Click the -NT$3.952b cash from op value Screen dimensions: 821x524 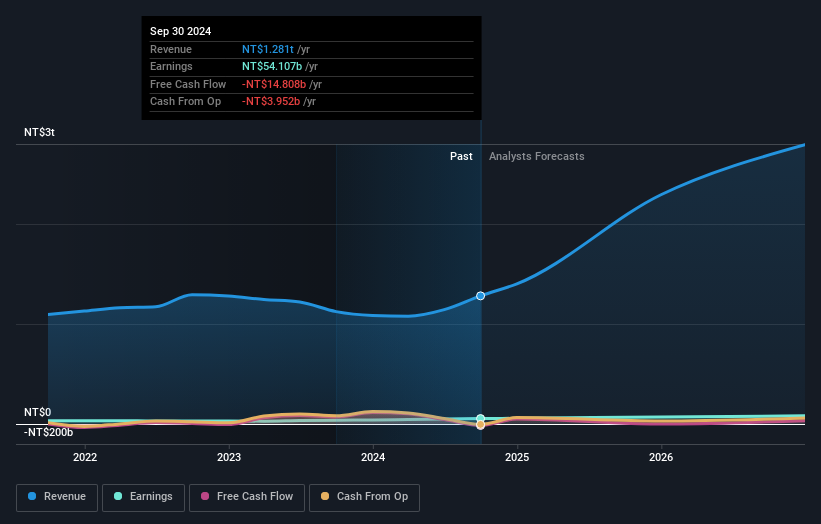[271, 102]
